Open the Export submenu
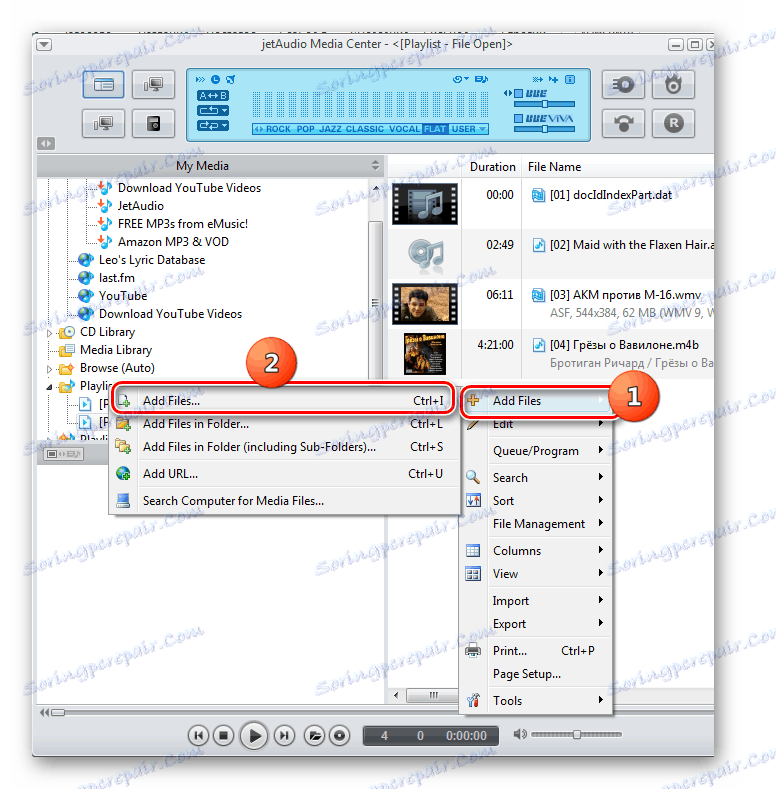 pyautogui.click(x=536, y=624)
